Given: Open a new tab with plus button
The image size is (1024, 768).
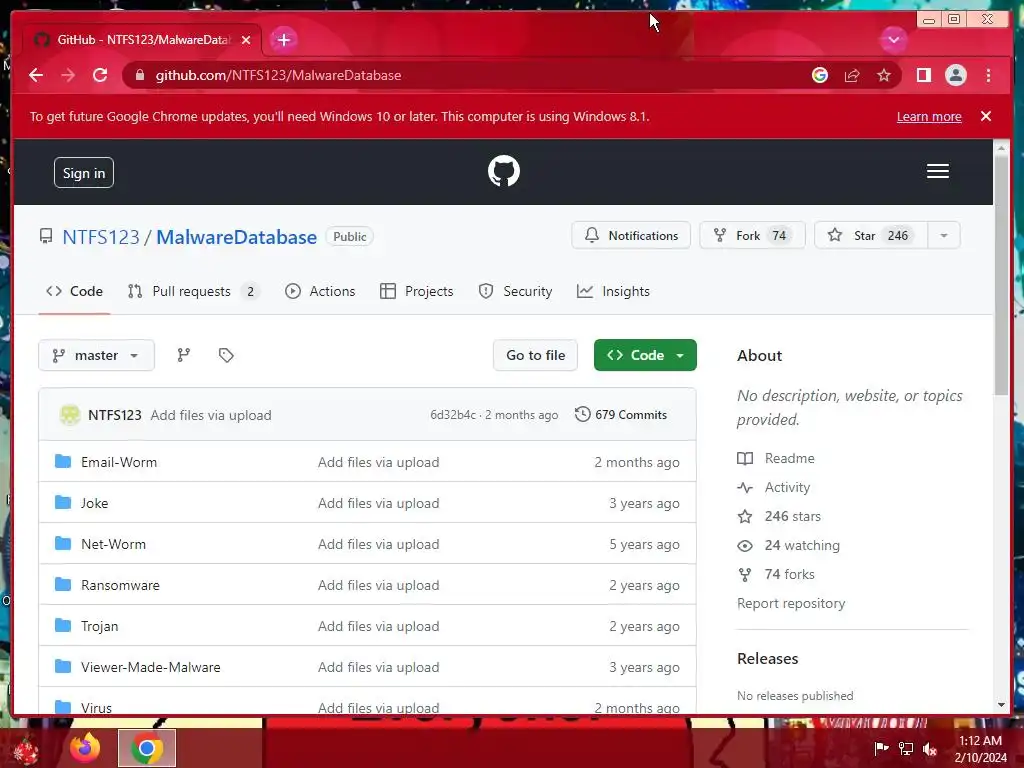Looking at the screenshot, I should pyautogui.click(x=283, y=40).
